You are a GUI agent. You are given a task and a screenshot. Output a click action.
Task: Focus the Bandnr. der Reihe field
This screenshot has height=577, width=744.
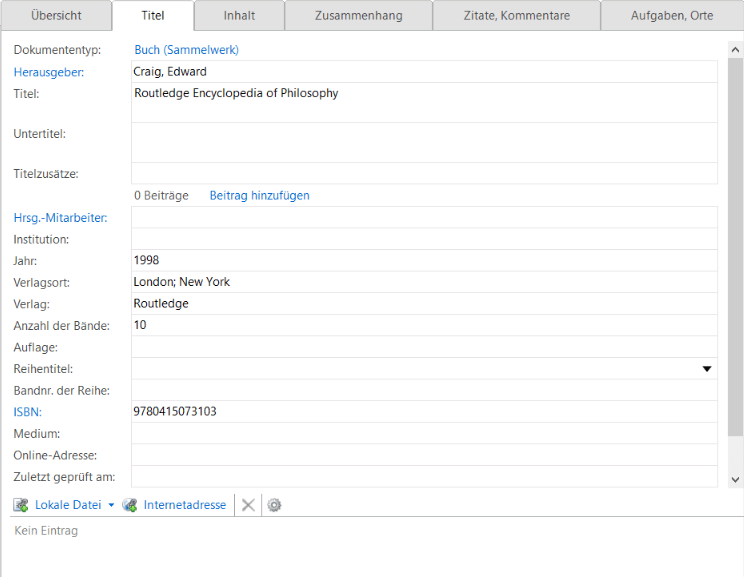424,390
